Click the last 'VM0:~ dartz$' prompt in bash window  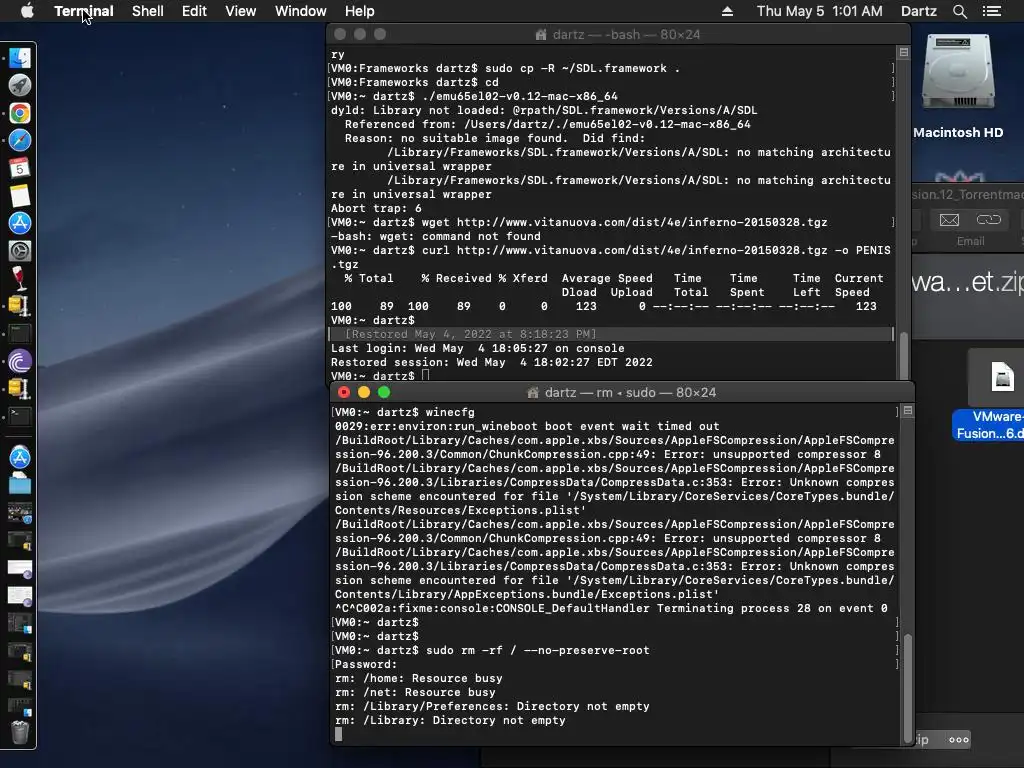(x=372, y=376)
